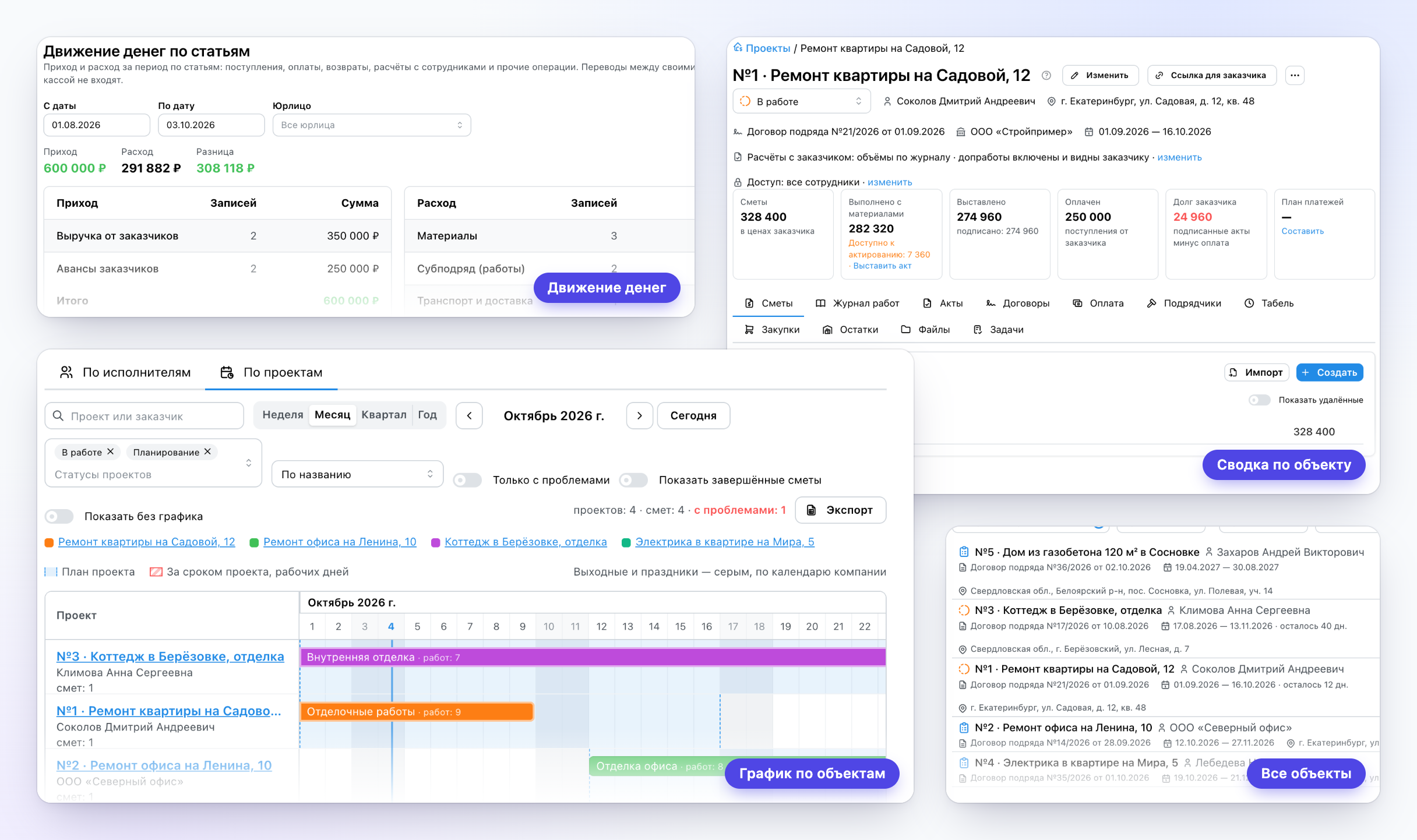1417x840 pixels.
Task: Click the help icon next to project title
Action: click(x=1046, y=75)
